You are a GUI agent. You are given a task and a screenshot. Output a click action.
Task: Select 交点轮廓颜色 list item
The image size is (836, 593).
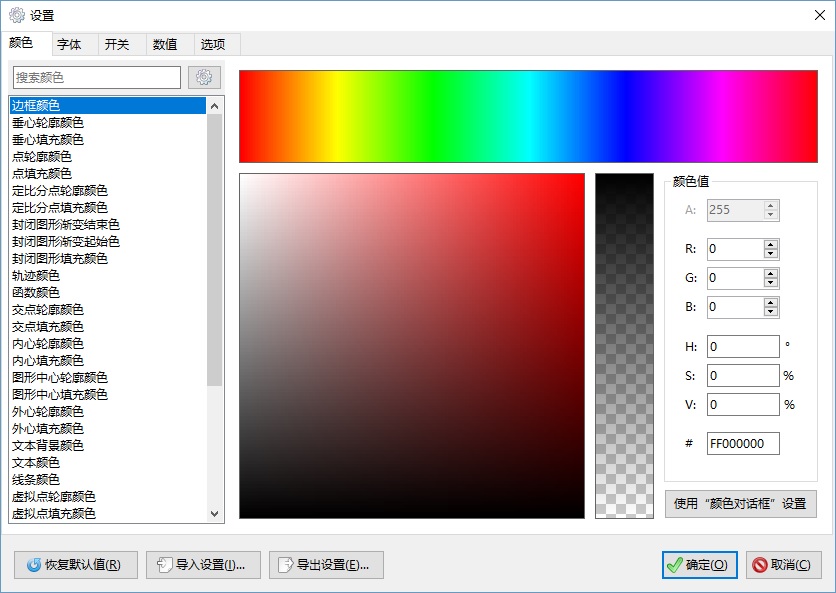108,310
